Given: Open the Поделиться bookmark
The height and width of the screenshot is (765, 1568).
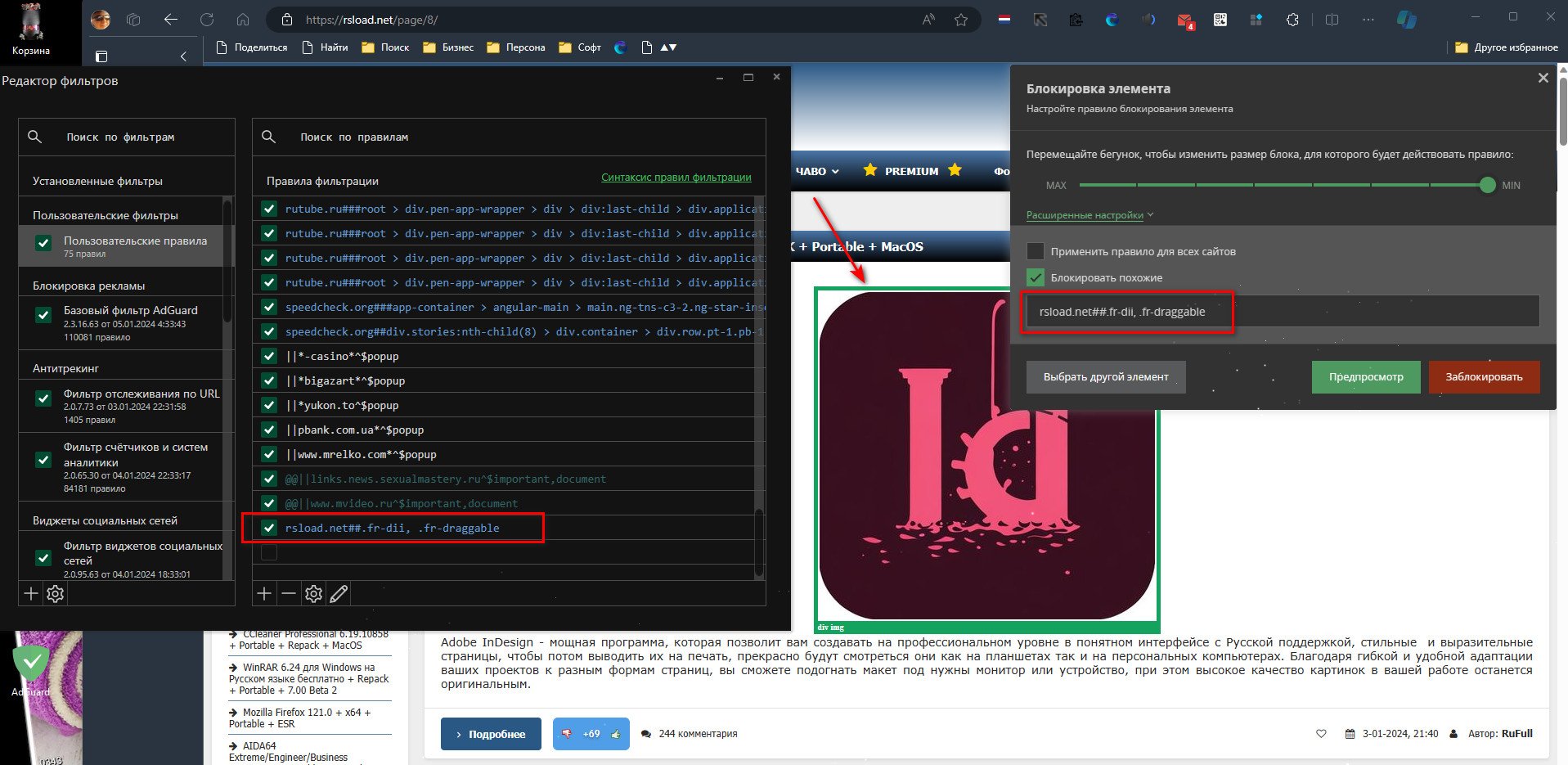Looking at the screenshot, I should click(252, 47).
